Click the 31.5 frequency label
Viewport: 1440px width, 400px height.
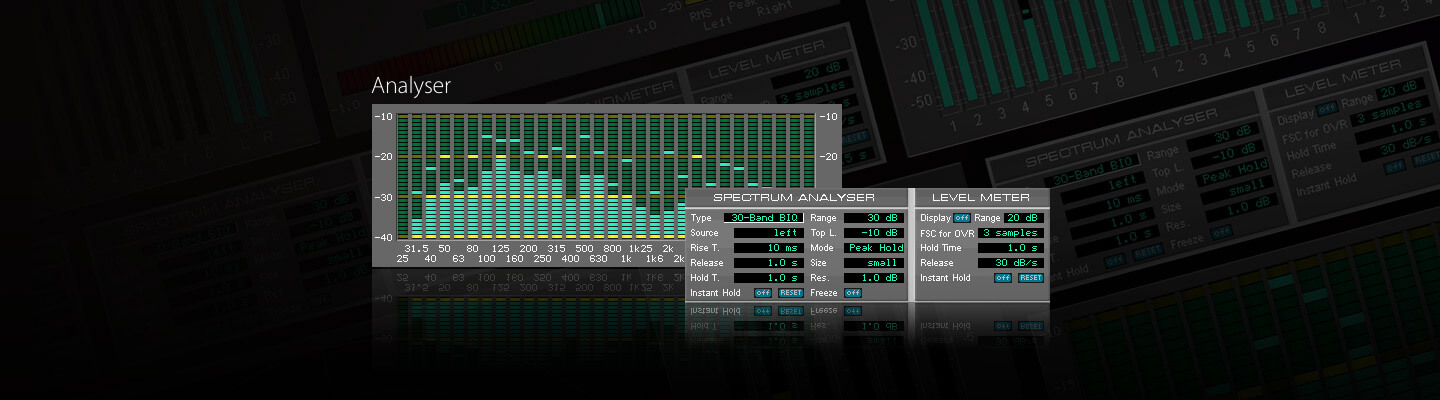pos(415,247)
